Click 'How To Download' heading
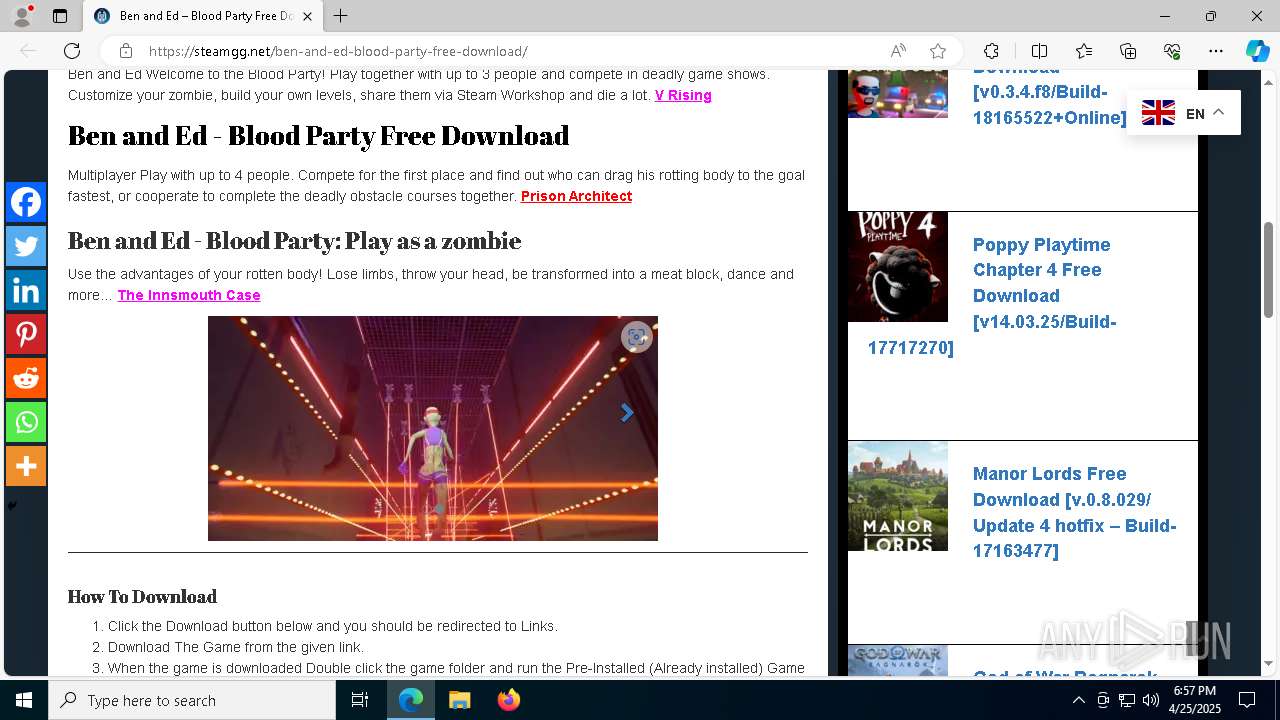Screen dimensions: 1280x720 pyautogui.click(x=142, y=596)
